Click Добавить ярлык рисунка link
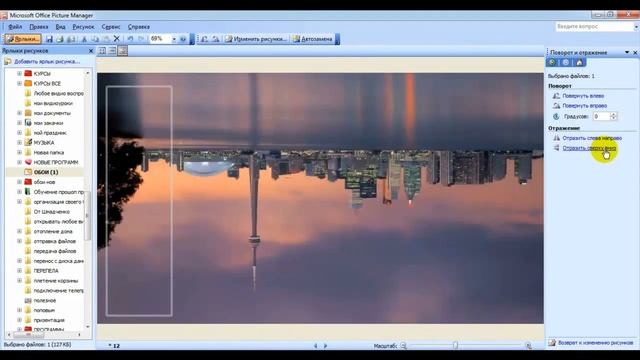Screen dimensions: 640x360 click(47, 62)
